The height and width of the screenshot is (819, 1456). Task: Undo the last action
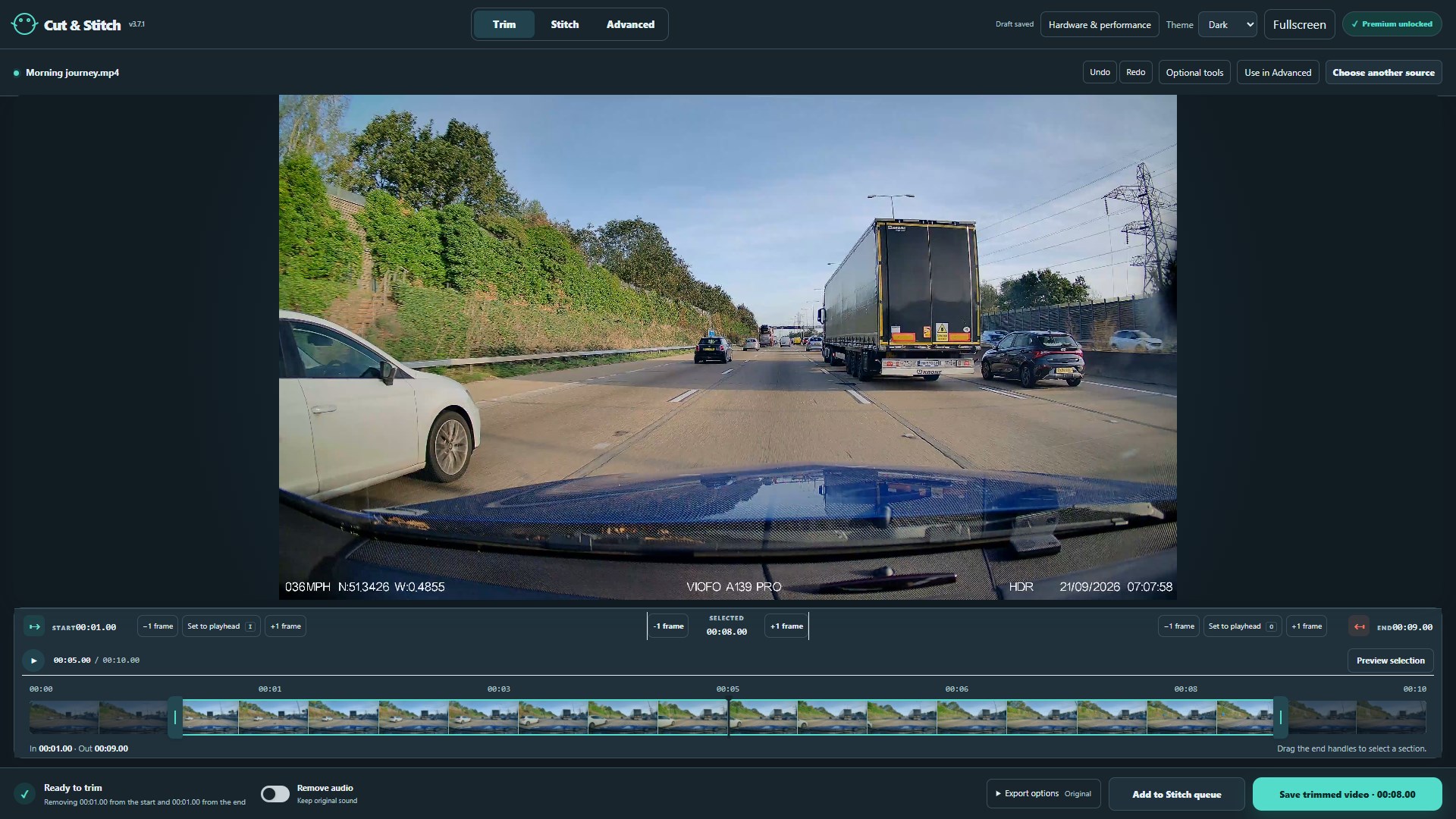[1100, 72]
